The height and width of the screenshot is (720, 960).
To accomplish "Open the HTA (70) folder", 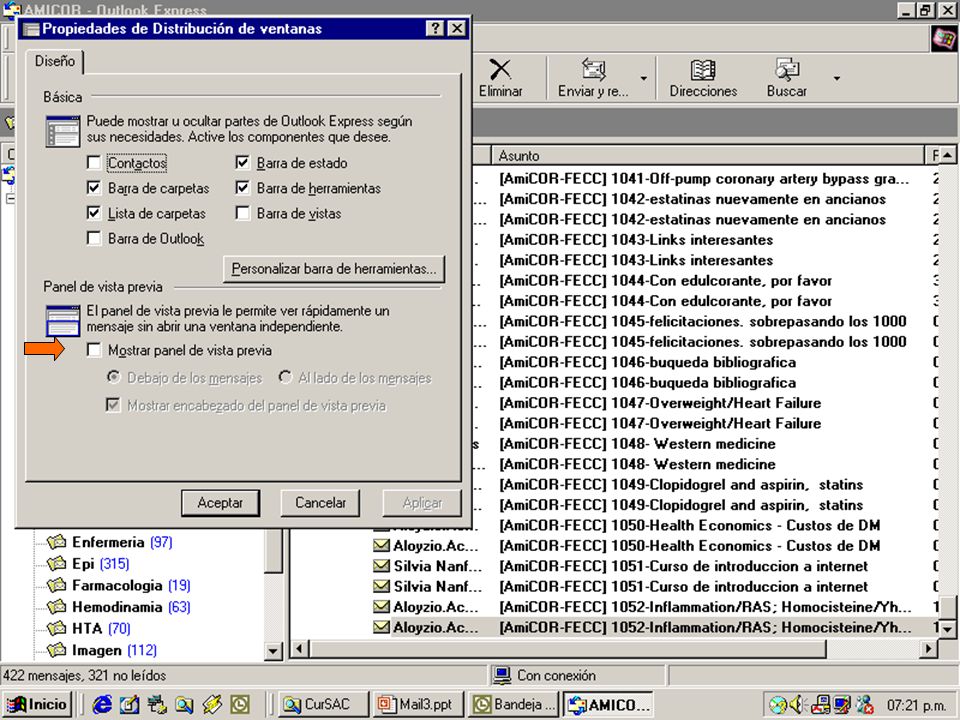I will pyautogui.click(x=101, y=628).
